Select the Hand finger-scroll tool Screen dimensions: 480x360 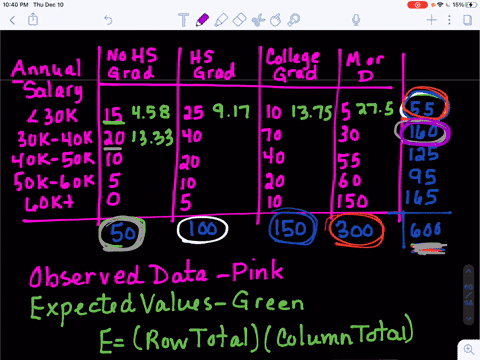click(275, 20)
